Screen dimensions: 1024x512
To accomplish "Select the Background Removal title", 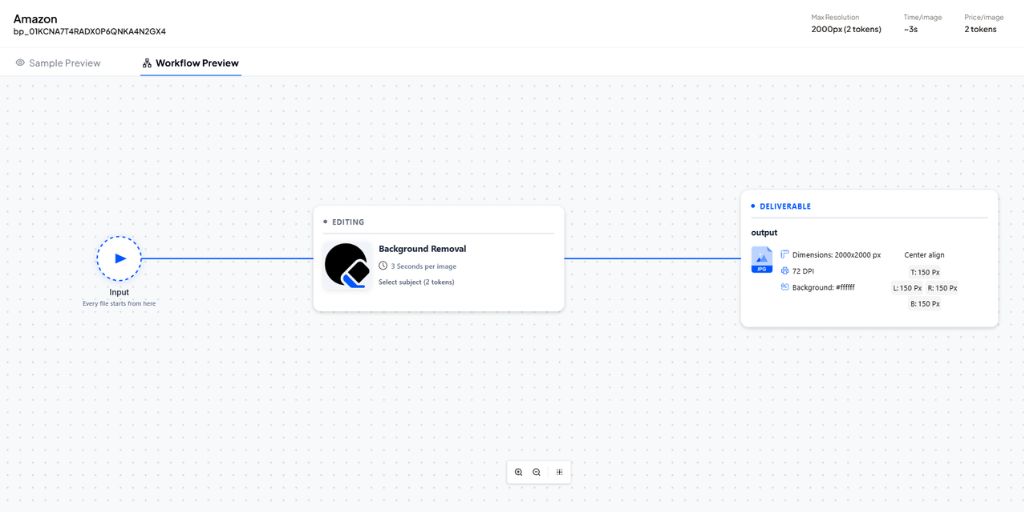I will pos(423,249).
